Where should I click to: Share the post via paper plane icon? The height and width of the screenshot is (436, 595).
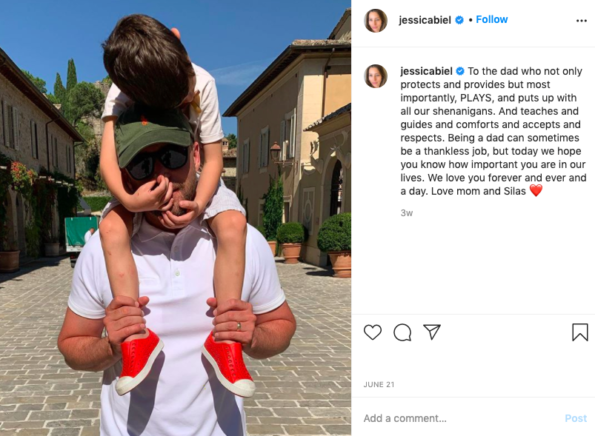click(432, 332)
